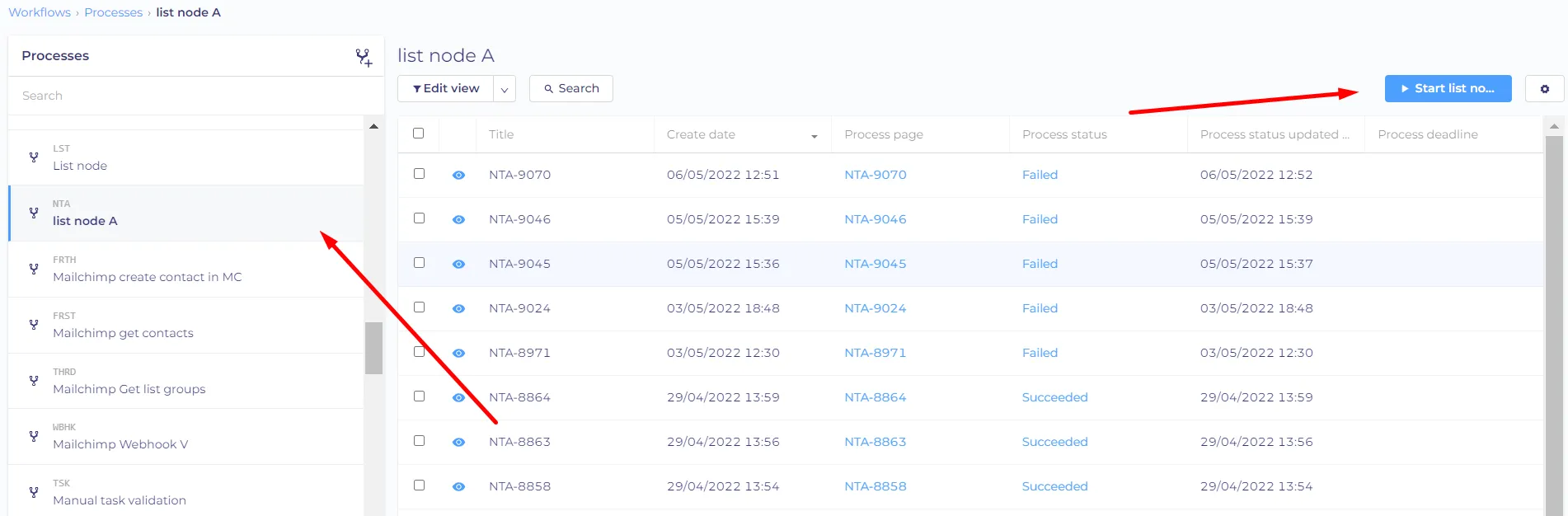
Task: Select the NTA-9046 row checkbox
Action: 419,218
